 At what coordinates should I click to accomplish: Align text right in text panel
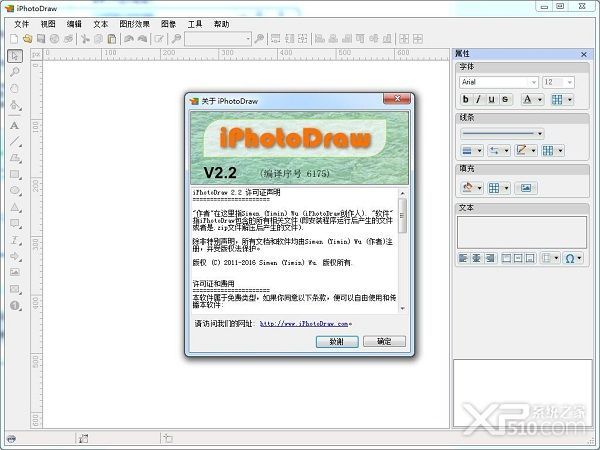click(490, 258)
